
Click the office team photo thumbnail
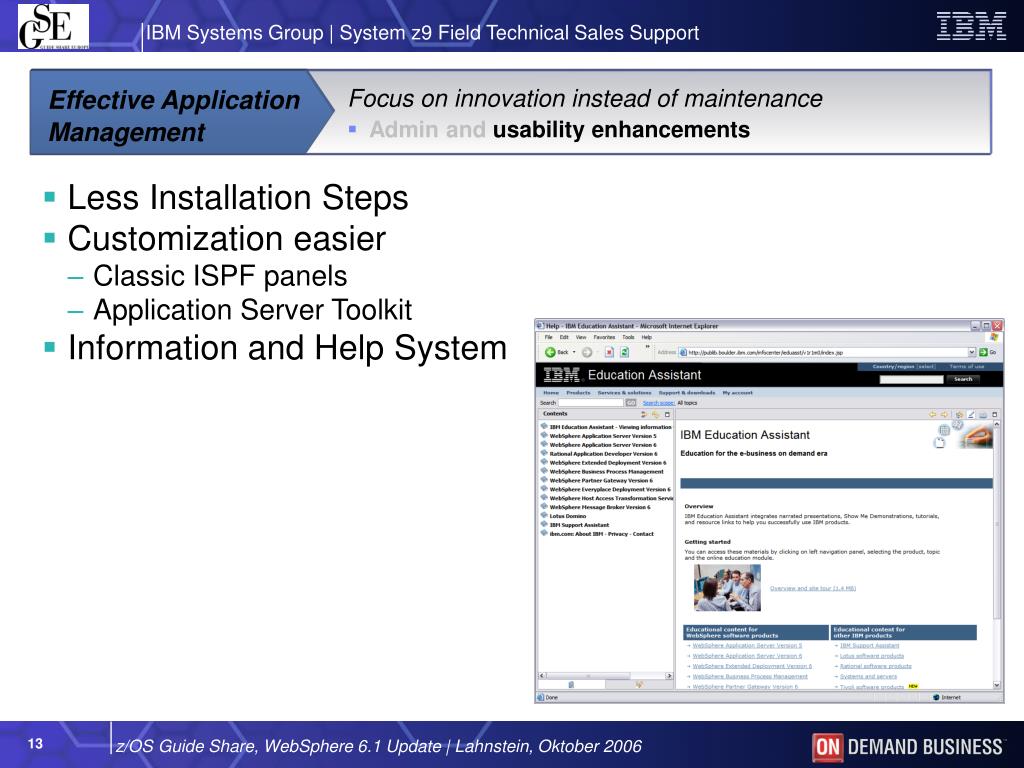coord(727,588)
